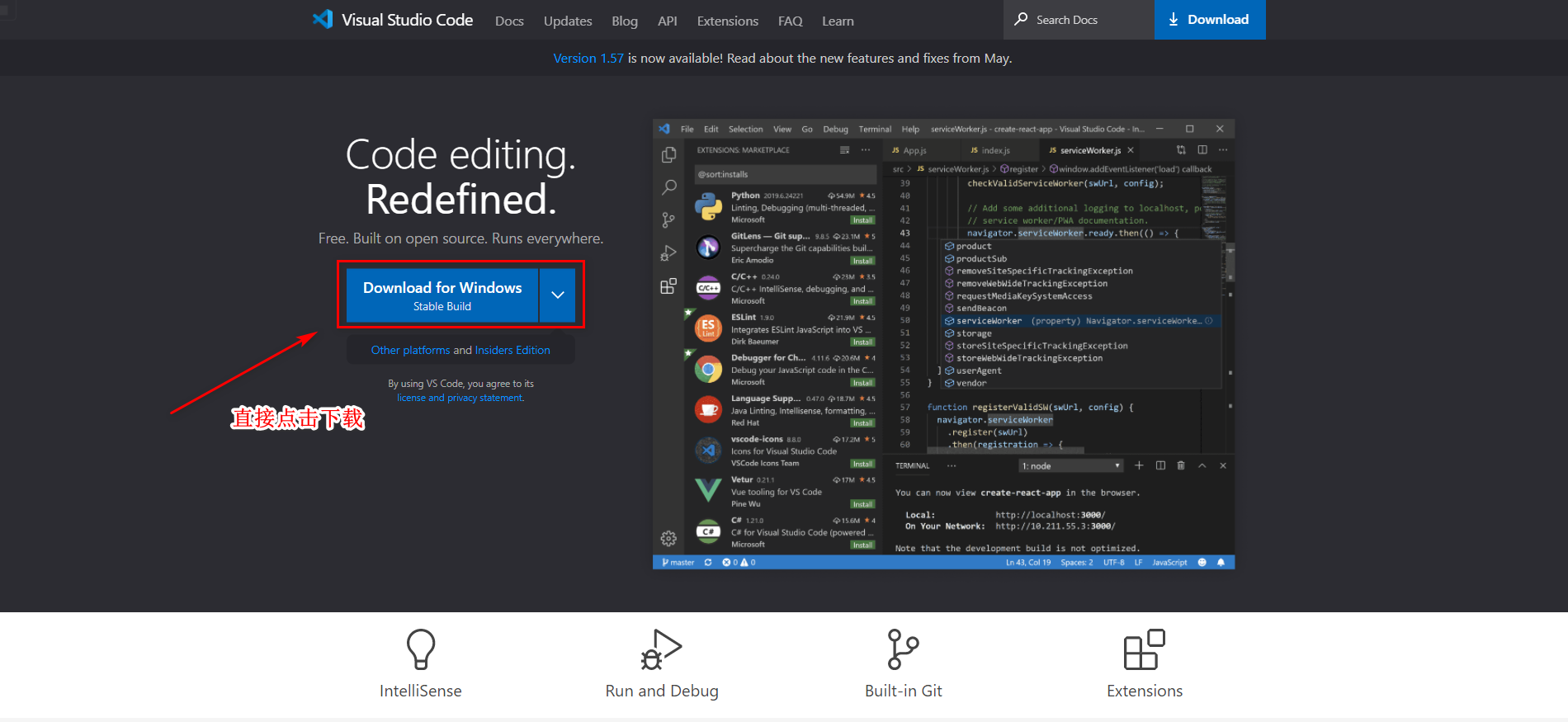Screen dimensions: 1568x722
Task: Open the Manage gear icon in activity bar
Action: pos(668,538)
